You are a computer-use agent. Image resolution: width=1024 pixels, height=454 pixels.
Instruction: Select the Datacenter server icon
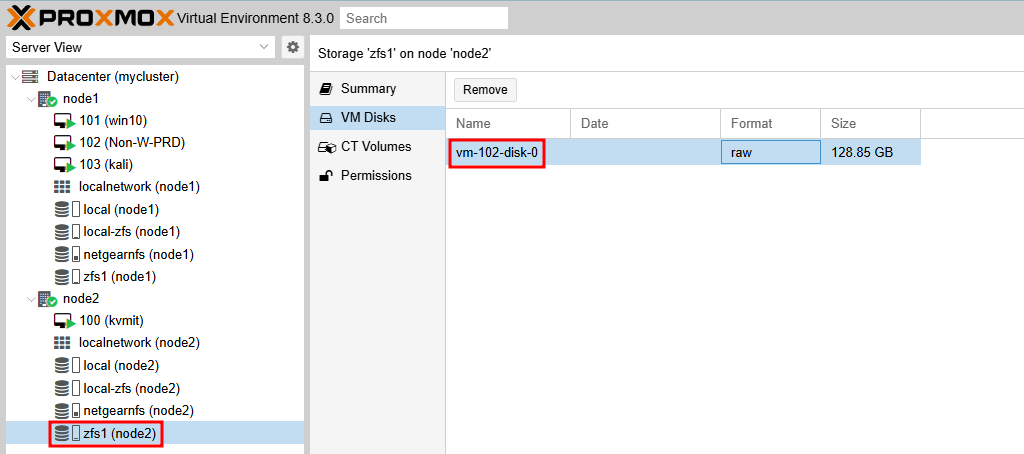(30, 77)
